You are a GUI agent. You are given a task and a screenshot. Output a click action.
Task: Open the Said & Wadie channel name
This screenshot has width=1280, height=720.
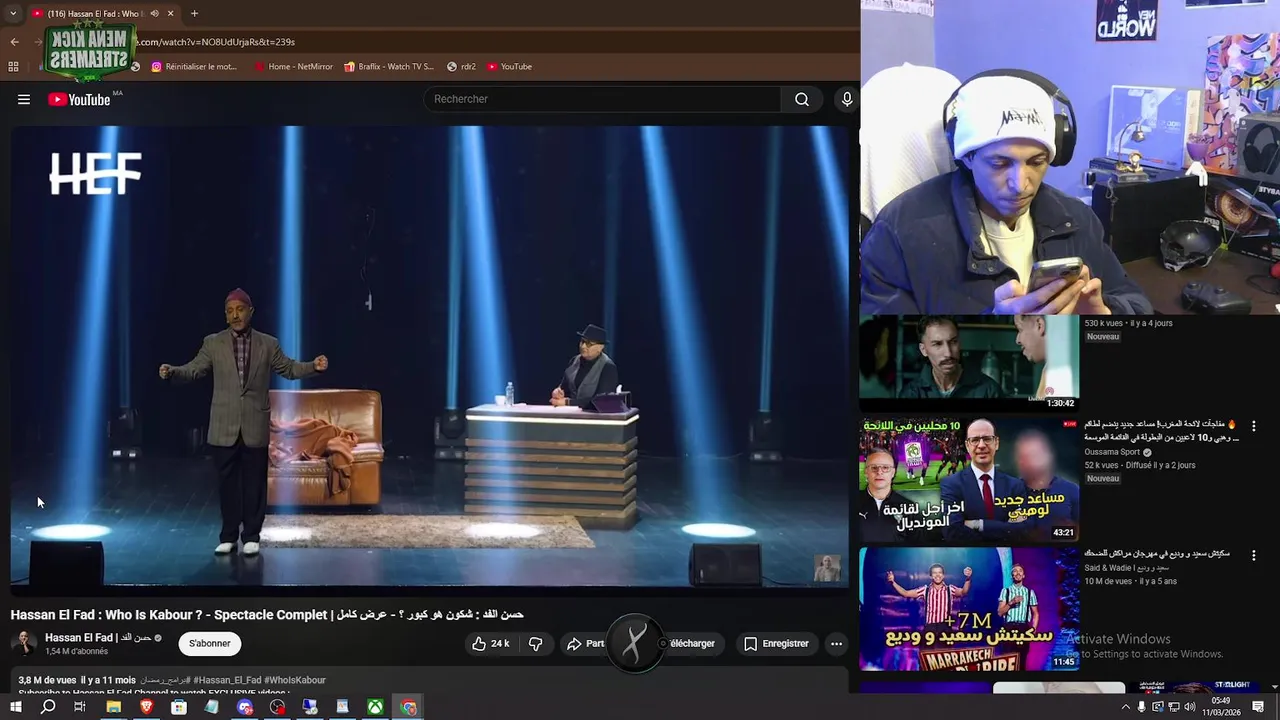(x=1126, y=568)
